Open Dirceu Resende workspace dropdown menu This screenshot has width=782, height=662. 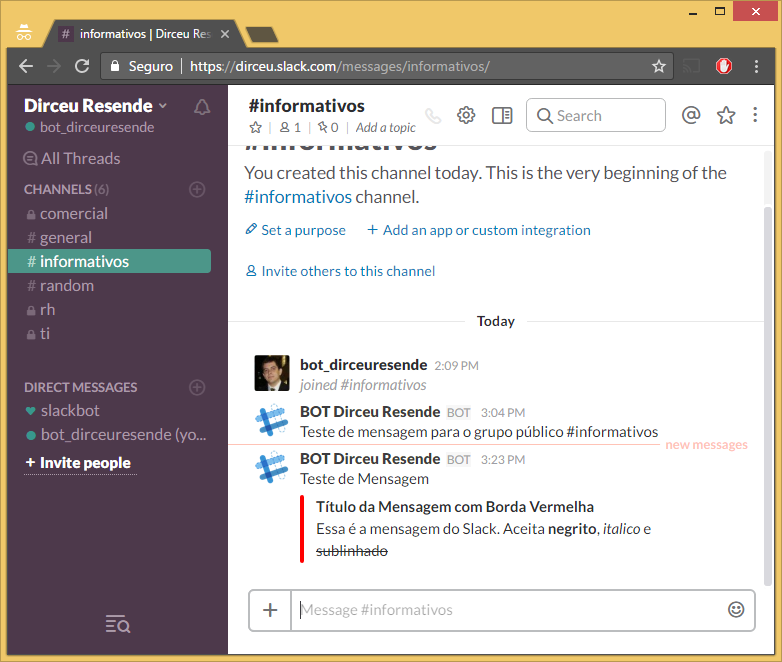(95, 106)
